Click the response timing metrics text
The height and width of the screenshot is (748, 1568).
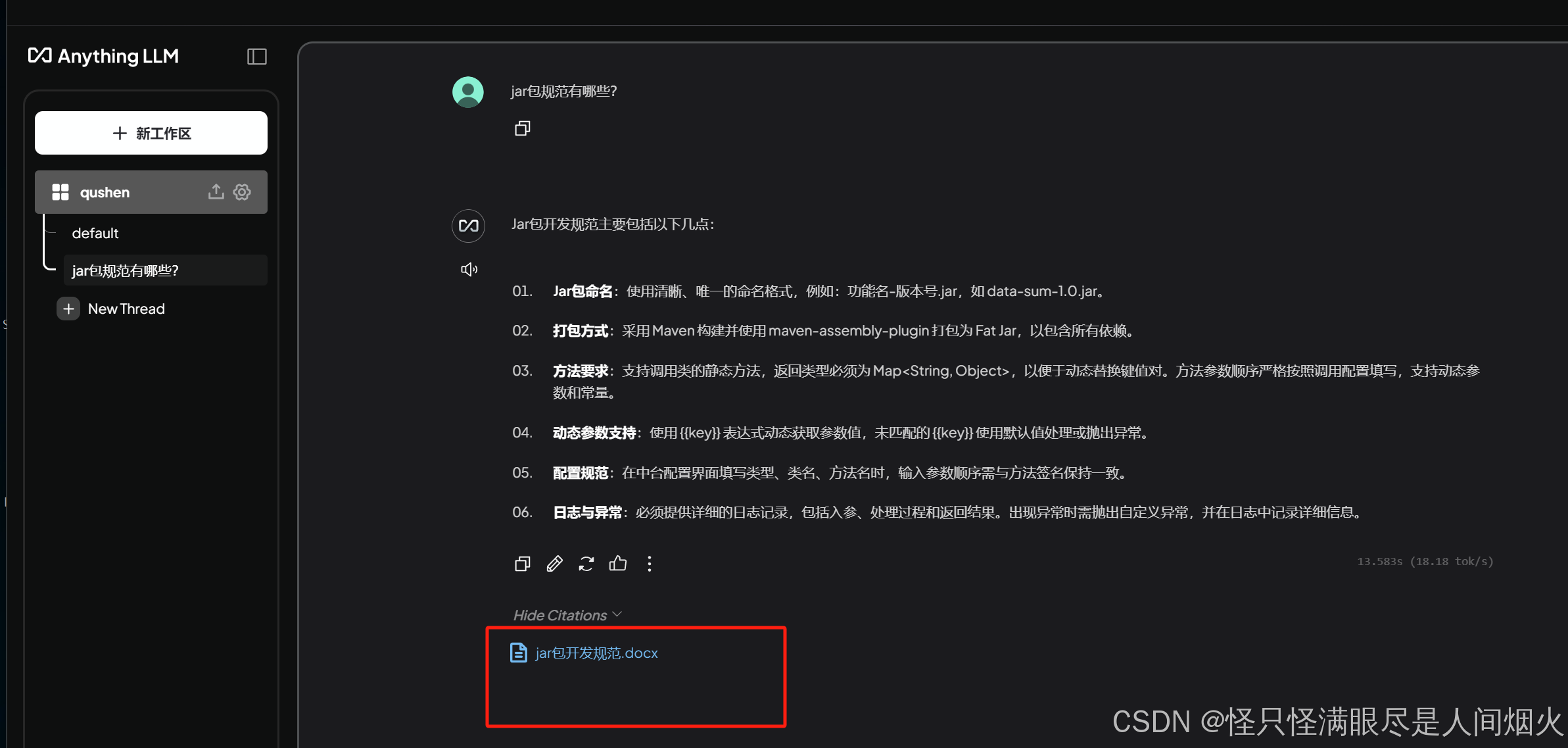[1425, 561]
